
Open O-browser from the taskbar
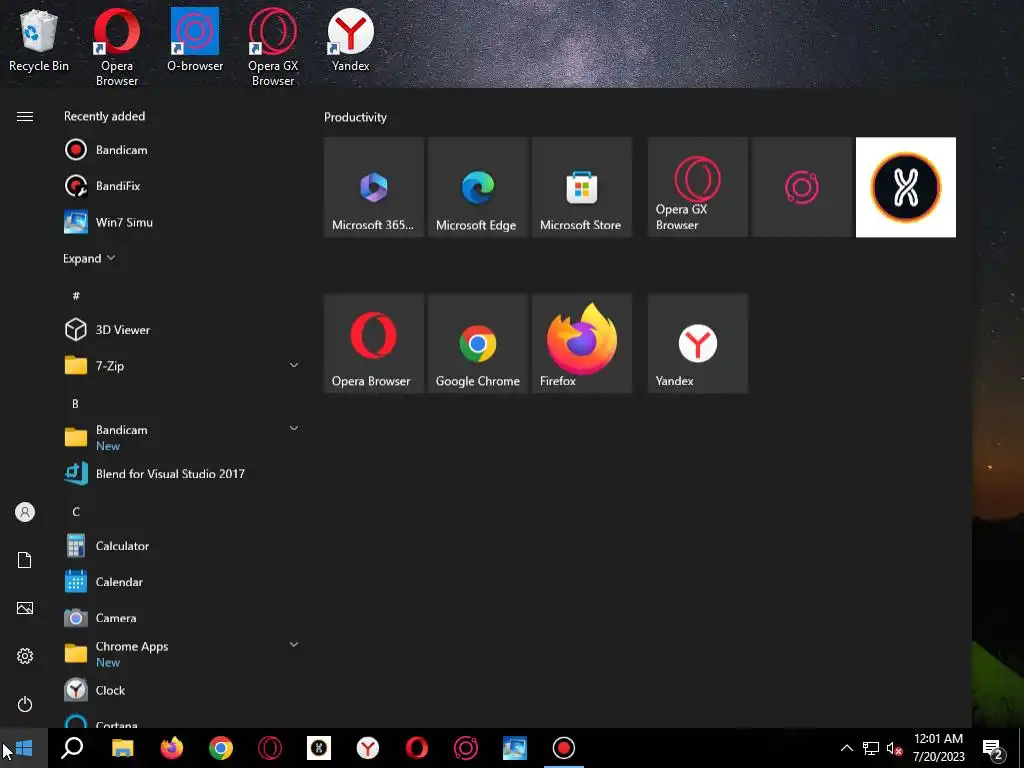point(466,748)
